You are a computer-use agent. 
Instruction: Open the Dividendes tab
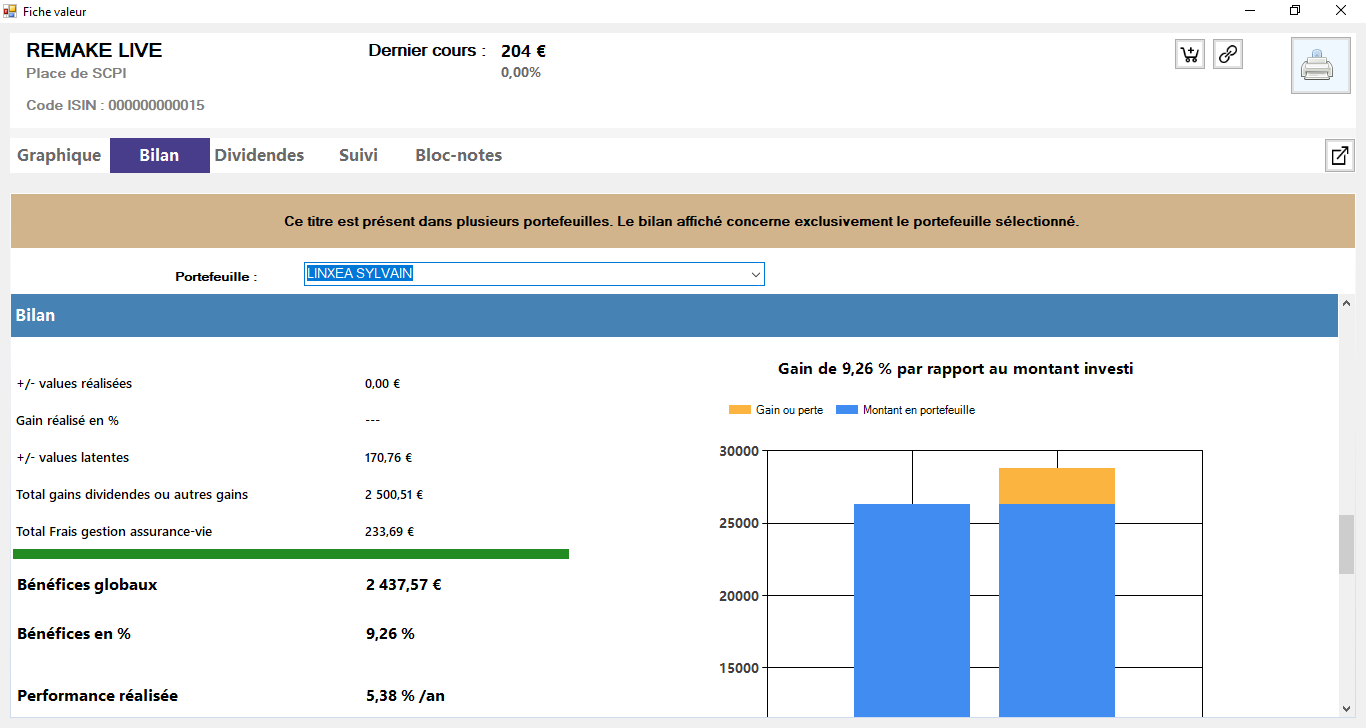click(x=259, y=156)
